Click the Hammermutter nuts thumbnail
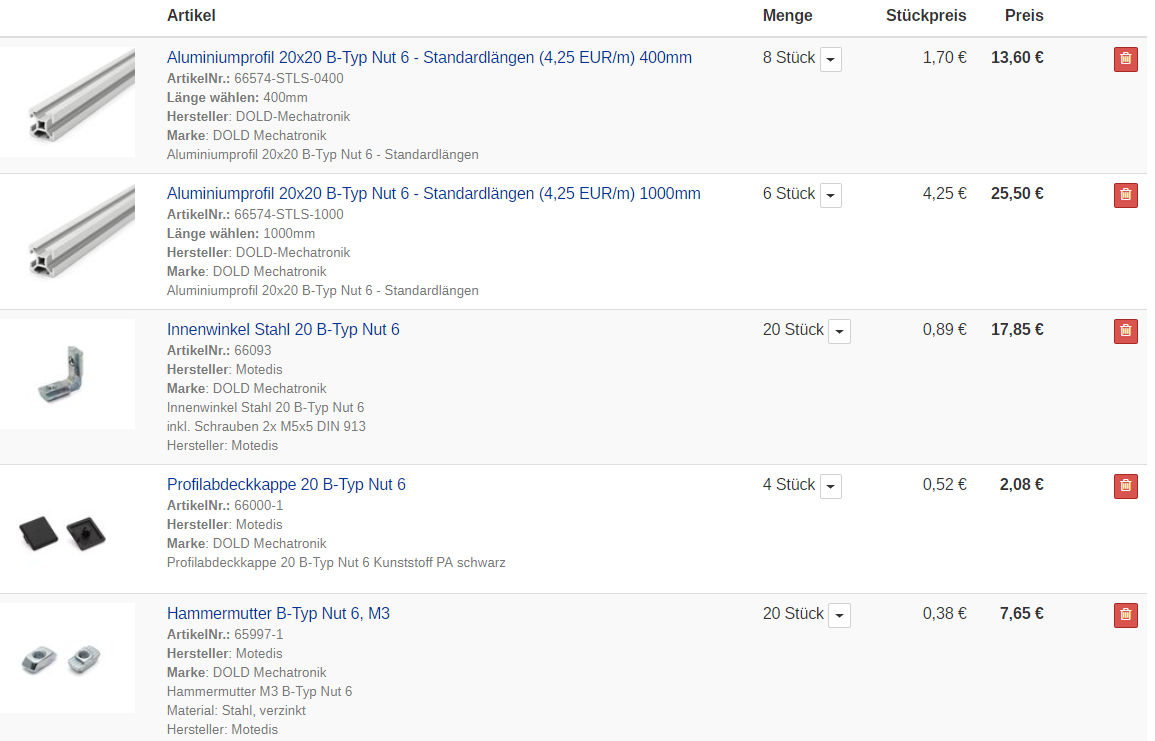1155x741 pixels. pyautogui.click(x=68, y=658)
